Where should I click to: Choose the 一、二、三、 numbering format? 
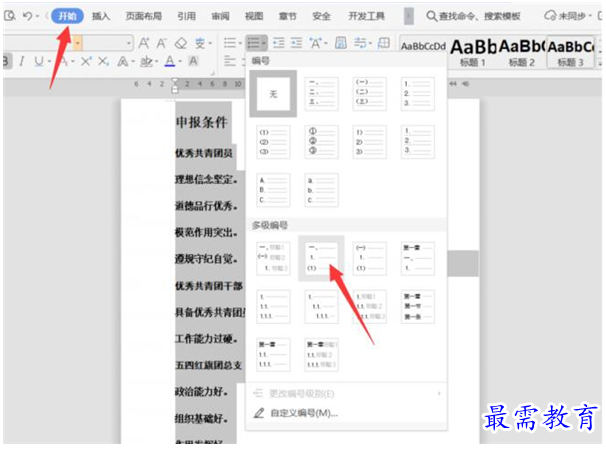[x=322, y=94]
